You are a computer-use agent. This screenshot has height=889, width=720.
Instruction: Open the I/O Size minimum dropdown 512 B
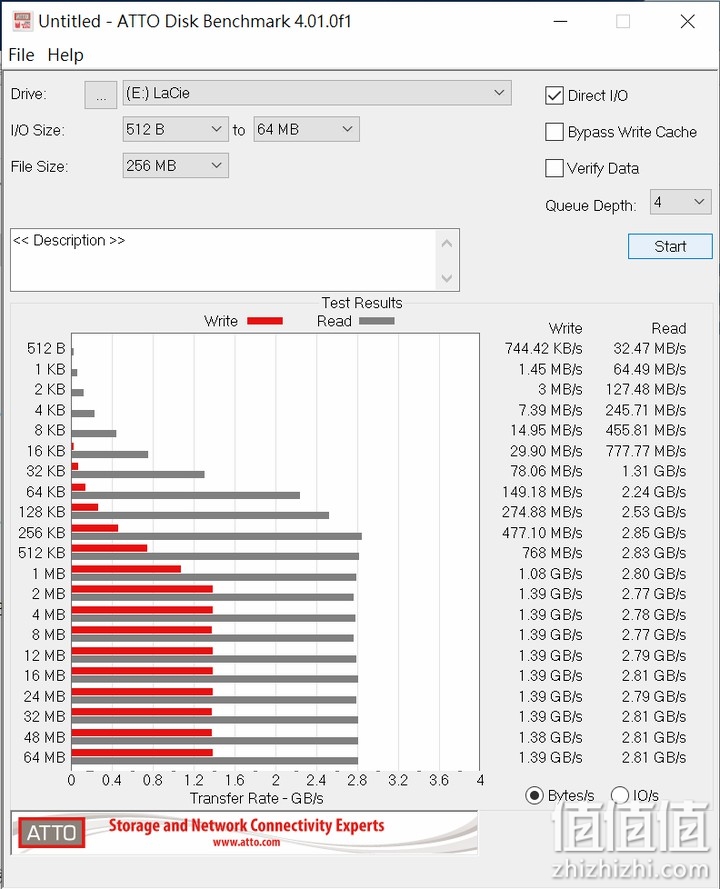175,129
